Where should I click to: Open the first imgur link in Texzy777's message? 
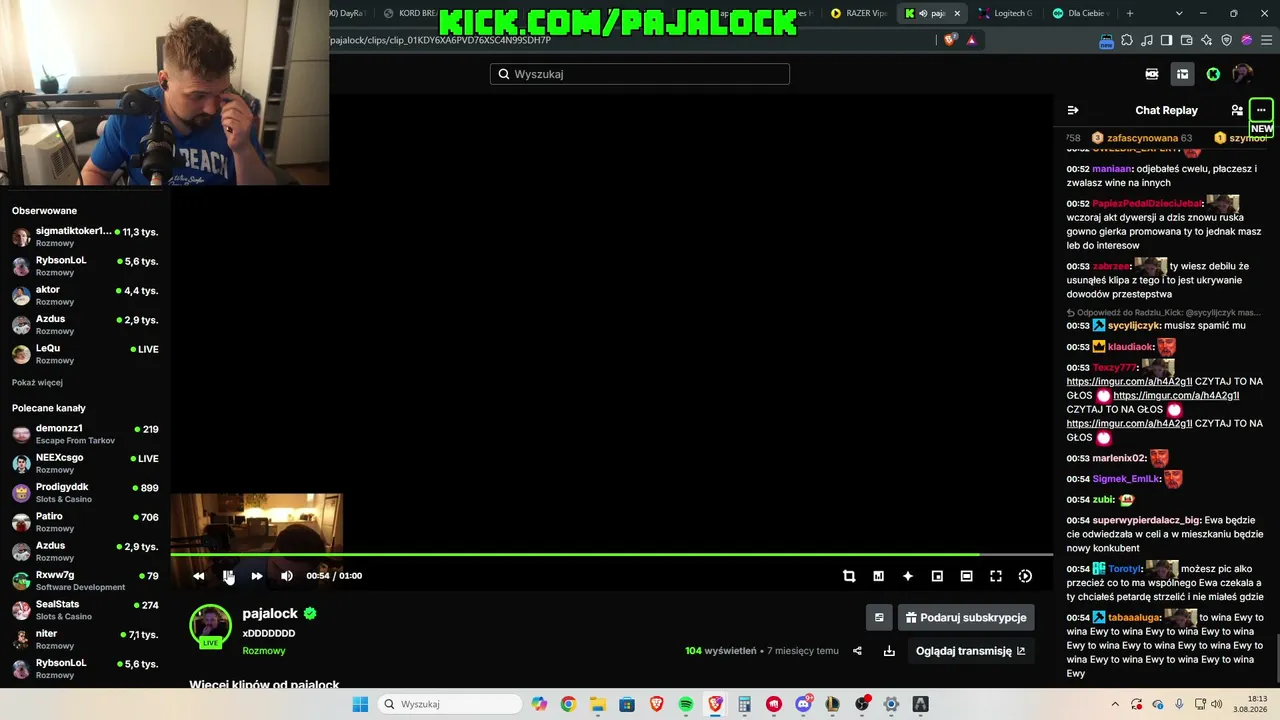[1129, 382]
